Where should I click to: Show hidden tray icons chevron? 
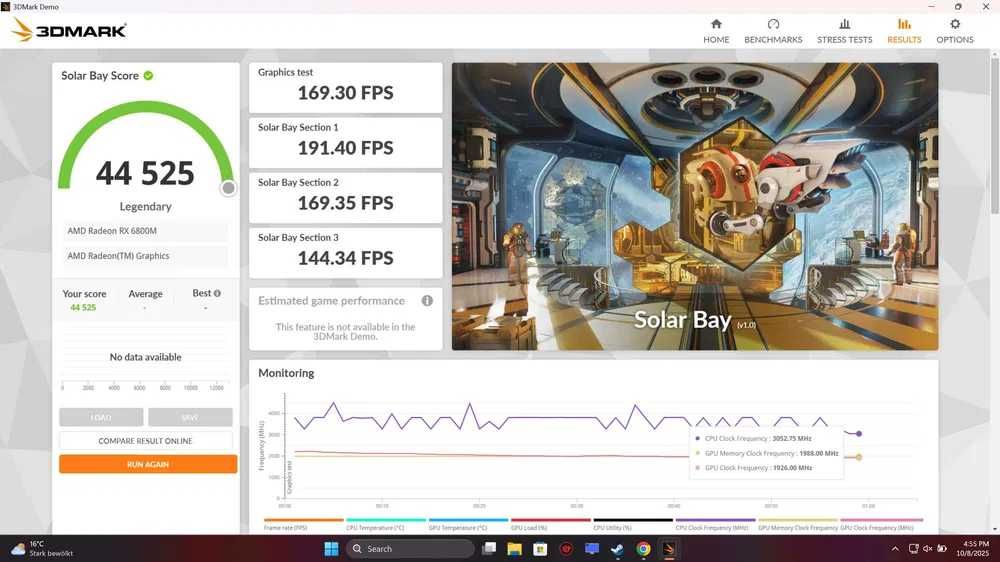point(895,549)
